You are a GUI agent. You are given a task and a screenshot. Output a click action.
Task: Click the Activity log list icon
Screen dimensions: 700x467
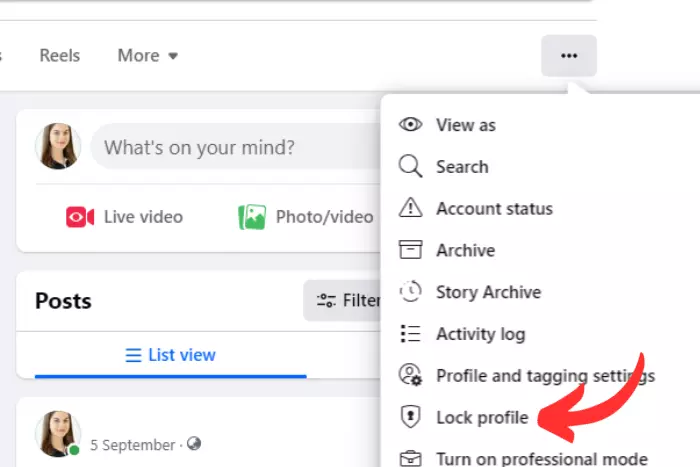(x=410, y=333)
